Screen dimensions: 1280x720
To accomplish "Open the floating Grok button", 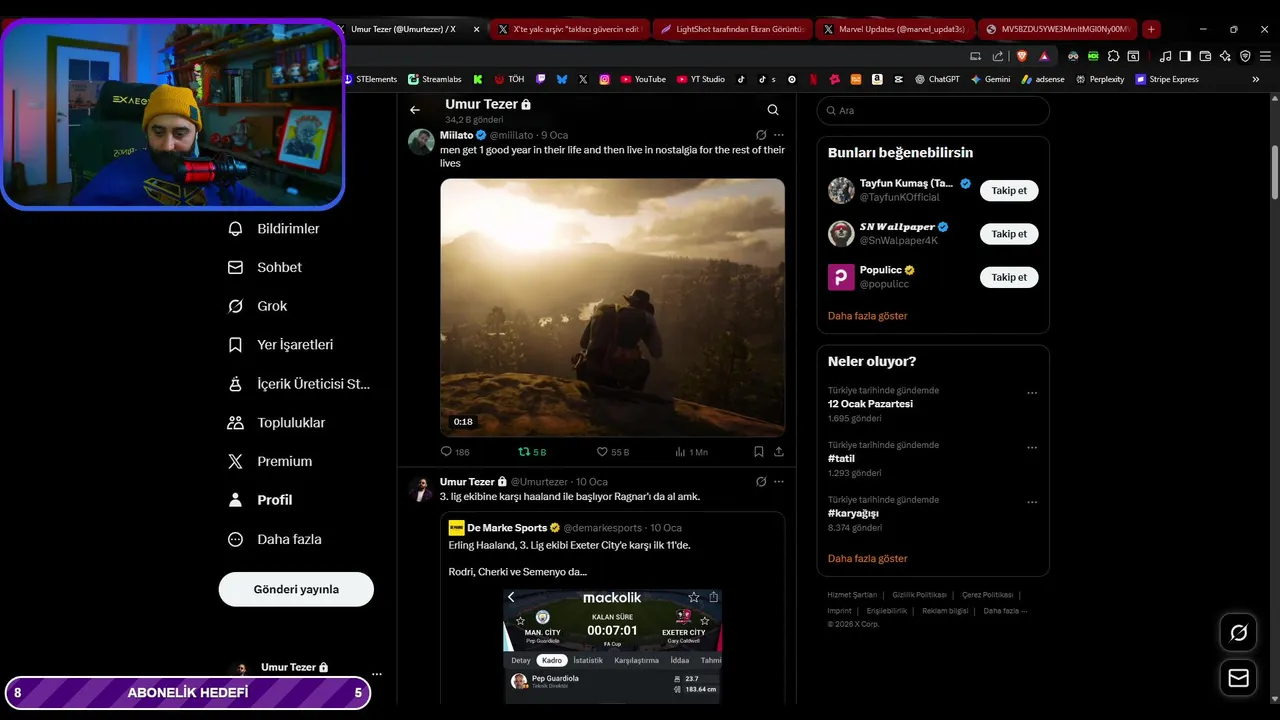I will coord(1238,633).
